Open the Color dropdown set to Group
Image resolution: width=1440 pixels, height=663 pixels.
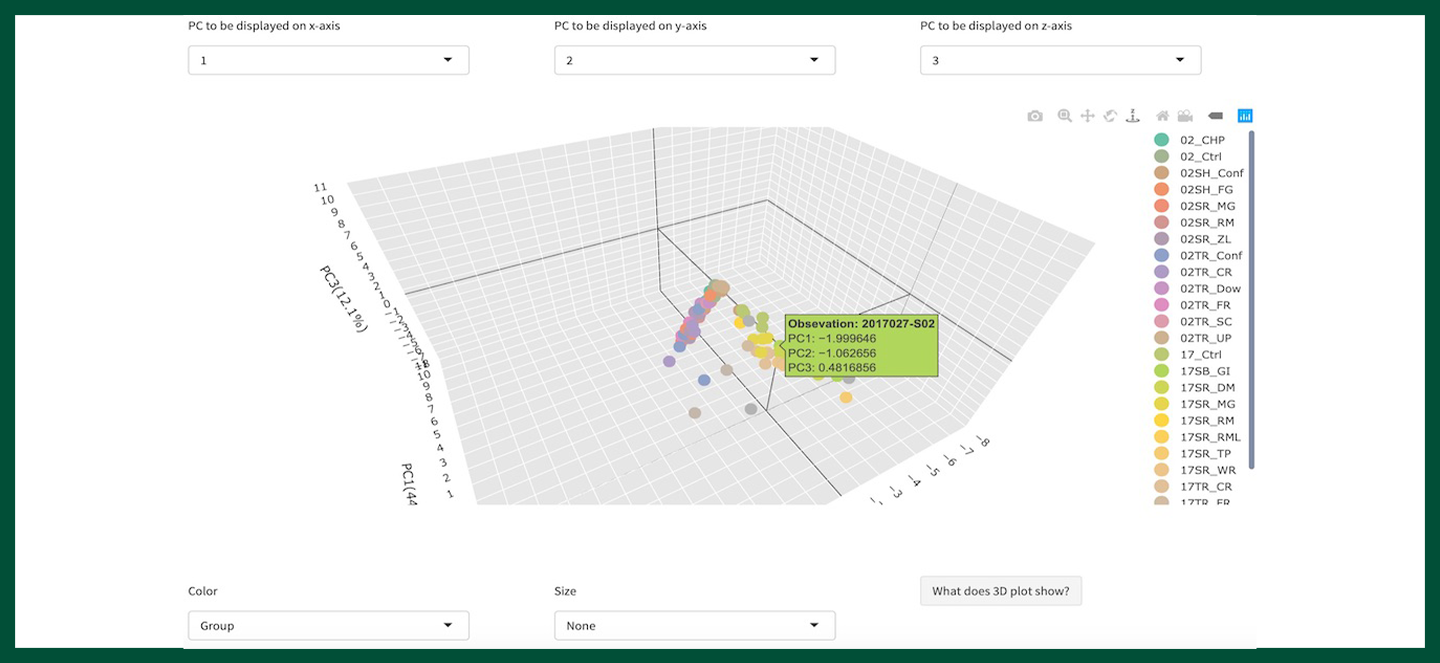tap(328, 626)
